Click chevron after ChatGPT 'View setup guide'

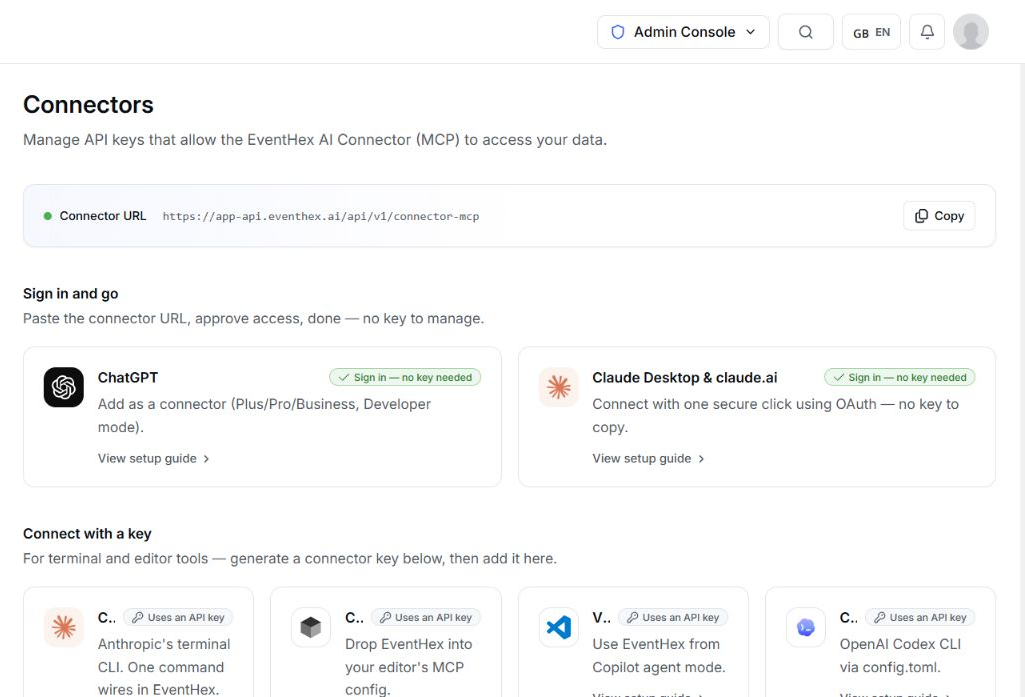click(x=206, y=459)
